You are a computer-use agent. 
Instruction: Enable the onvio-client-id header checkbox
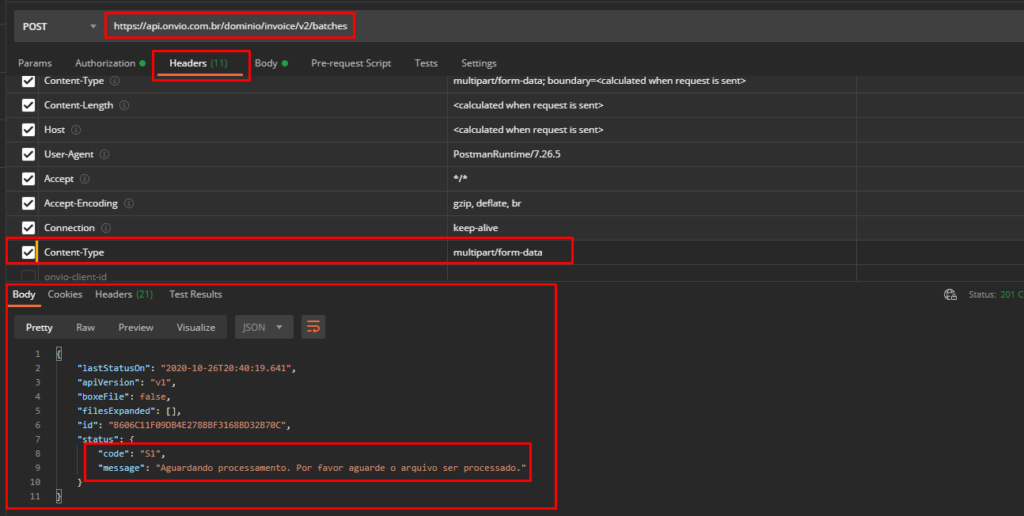pos(28,276)
